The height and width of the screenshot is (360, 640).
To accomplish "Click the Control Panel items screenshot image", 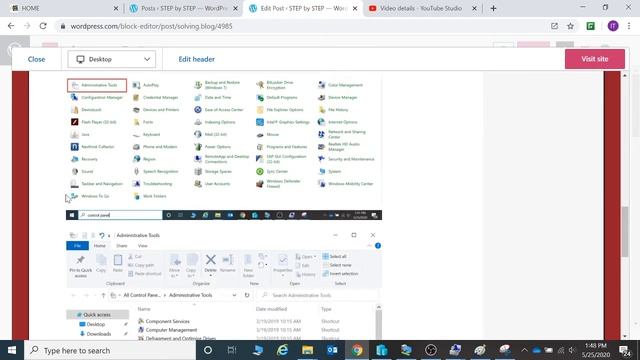I will 224,147.
